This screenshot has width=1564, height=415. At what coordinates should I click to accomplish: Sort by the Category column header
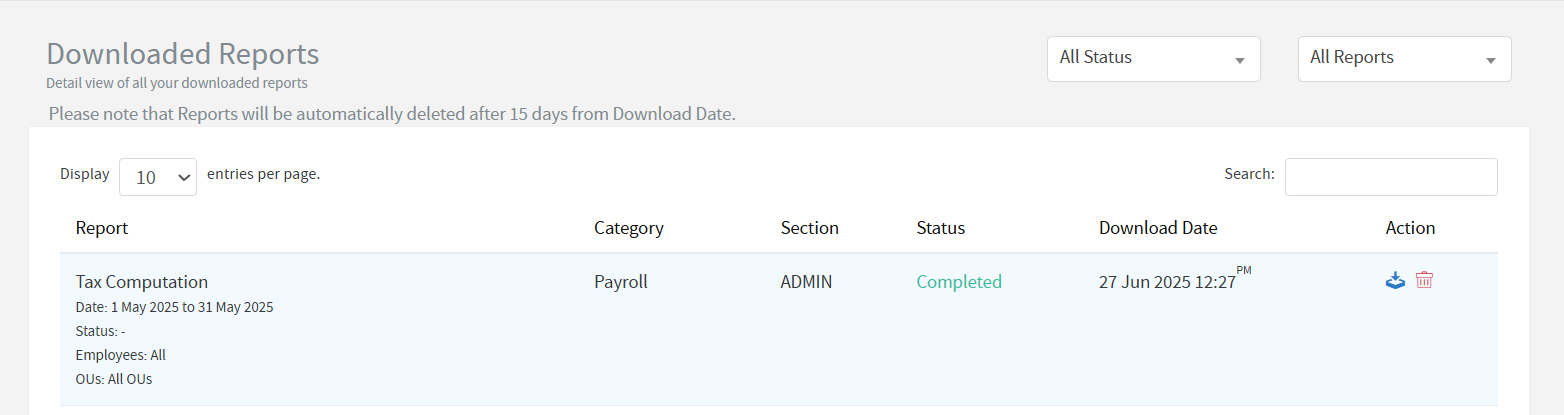click(x=628, y=228)
